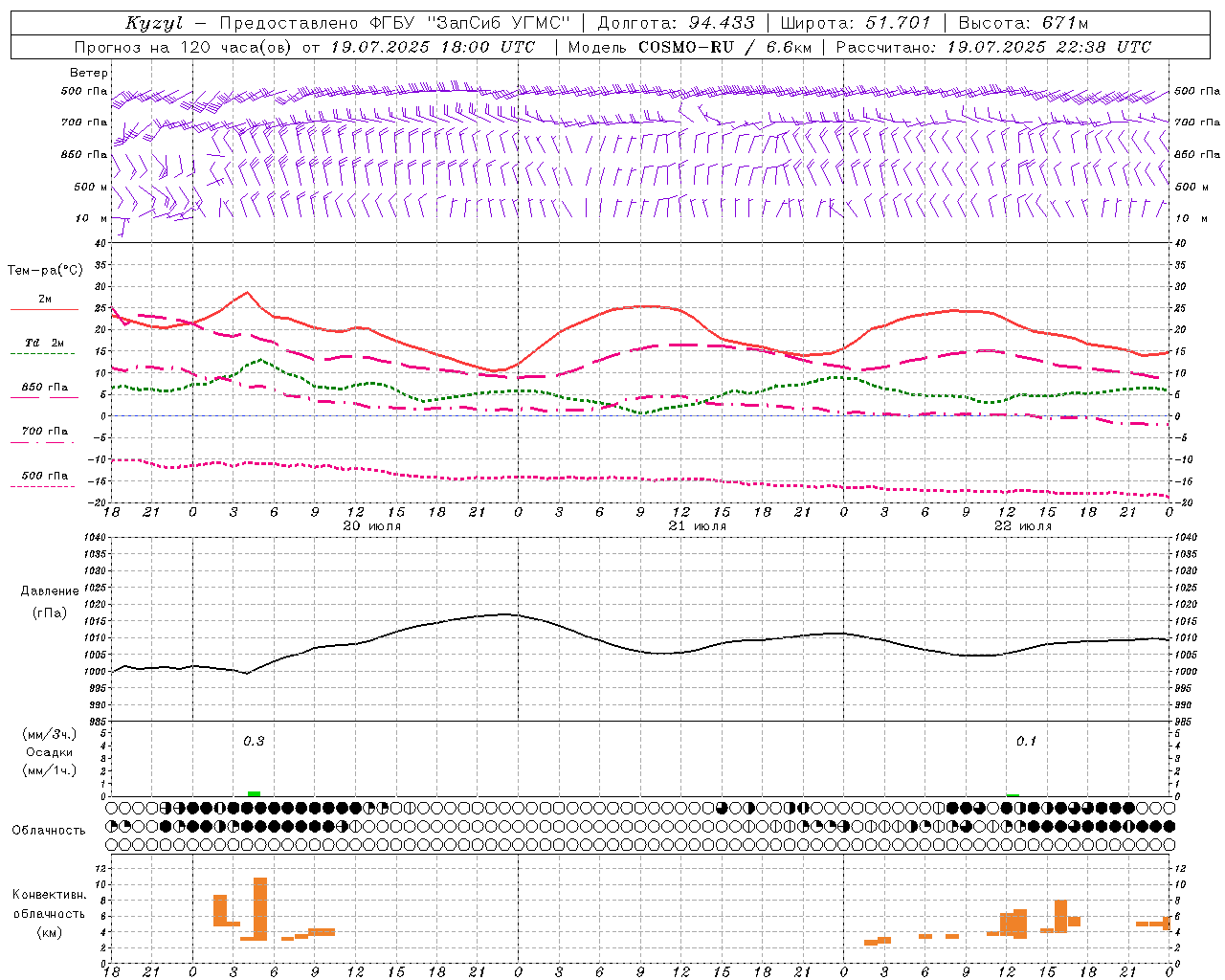Click the precipitation amount 0.1

pos(1026,741)
